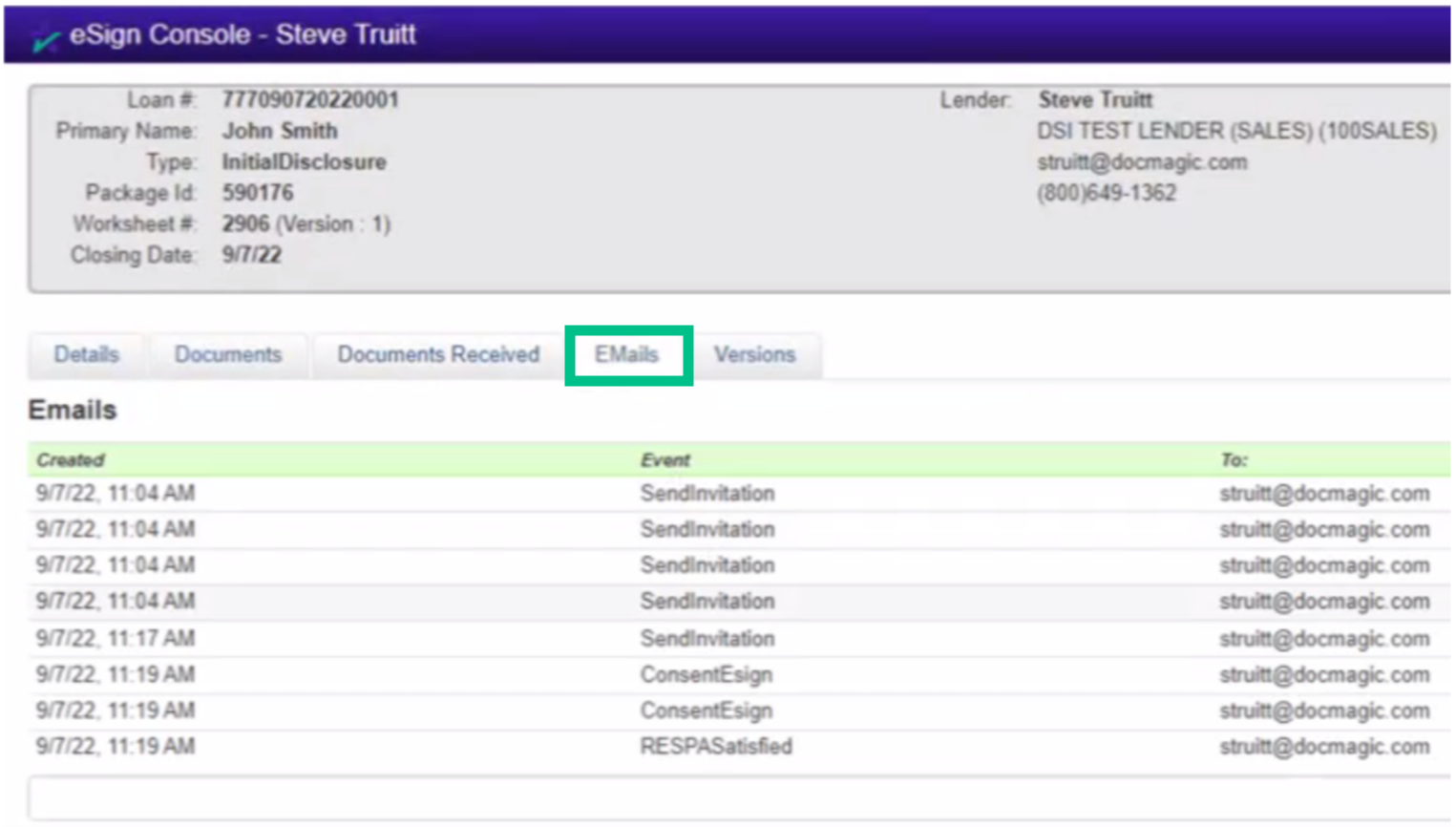Click recipient email in RESPASatisfied row
This screenshot has height=827, width=1456.
tap(1324, 747)
